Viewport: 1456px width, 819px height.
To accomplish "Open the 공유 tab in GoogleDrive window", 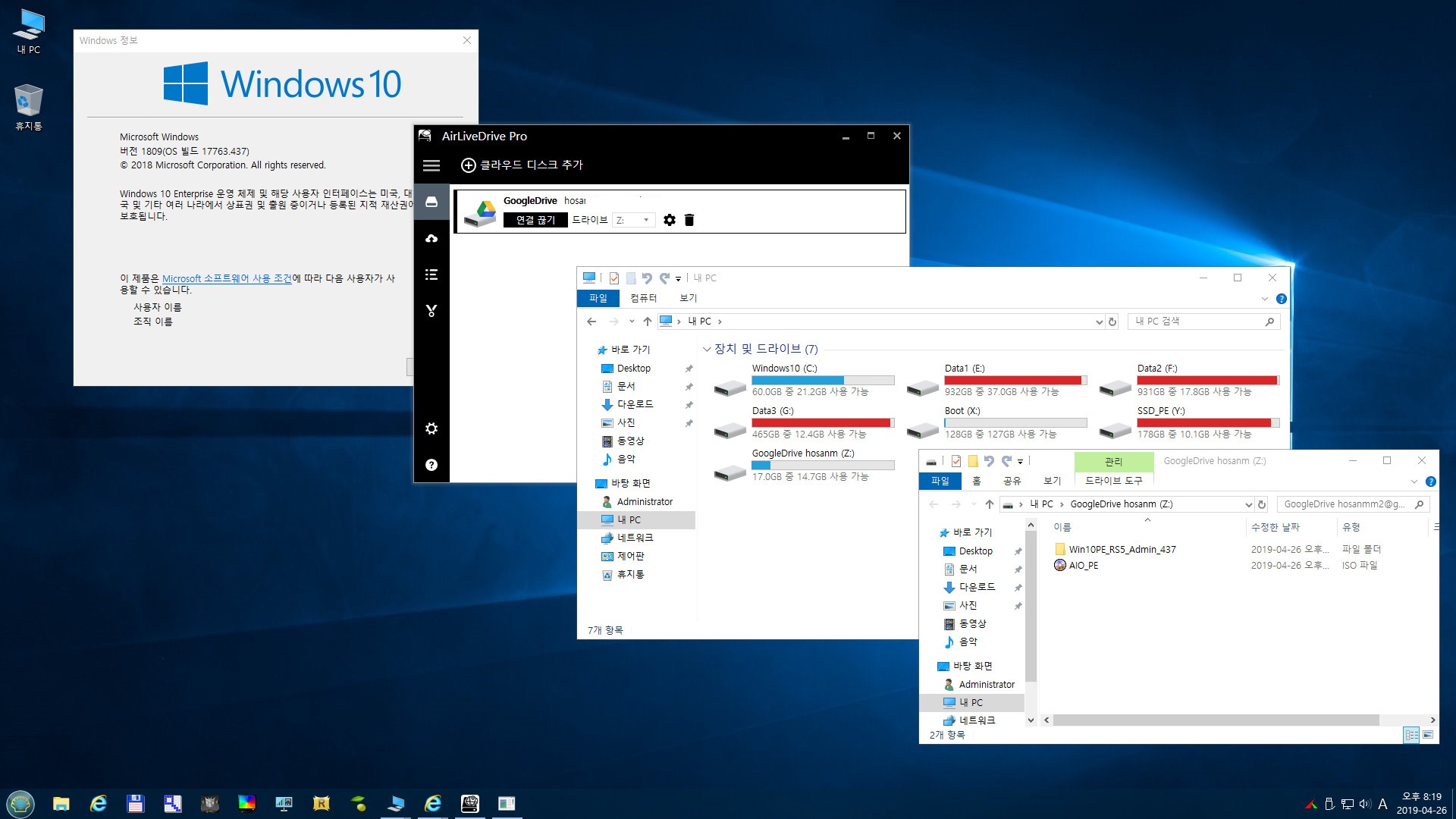I will point(1012,481).
